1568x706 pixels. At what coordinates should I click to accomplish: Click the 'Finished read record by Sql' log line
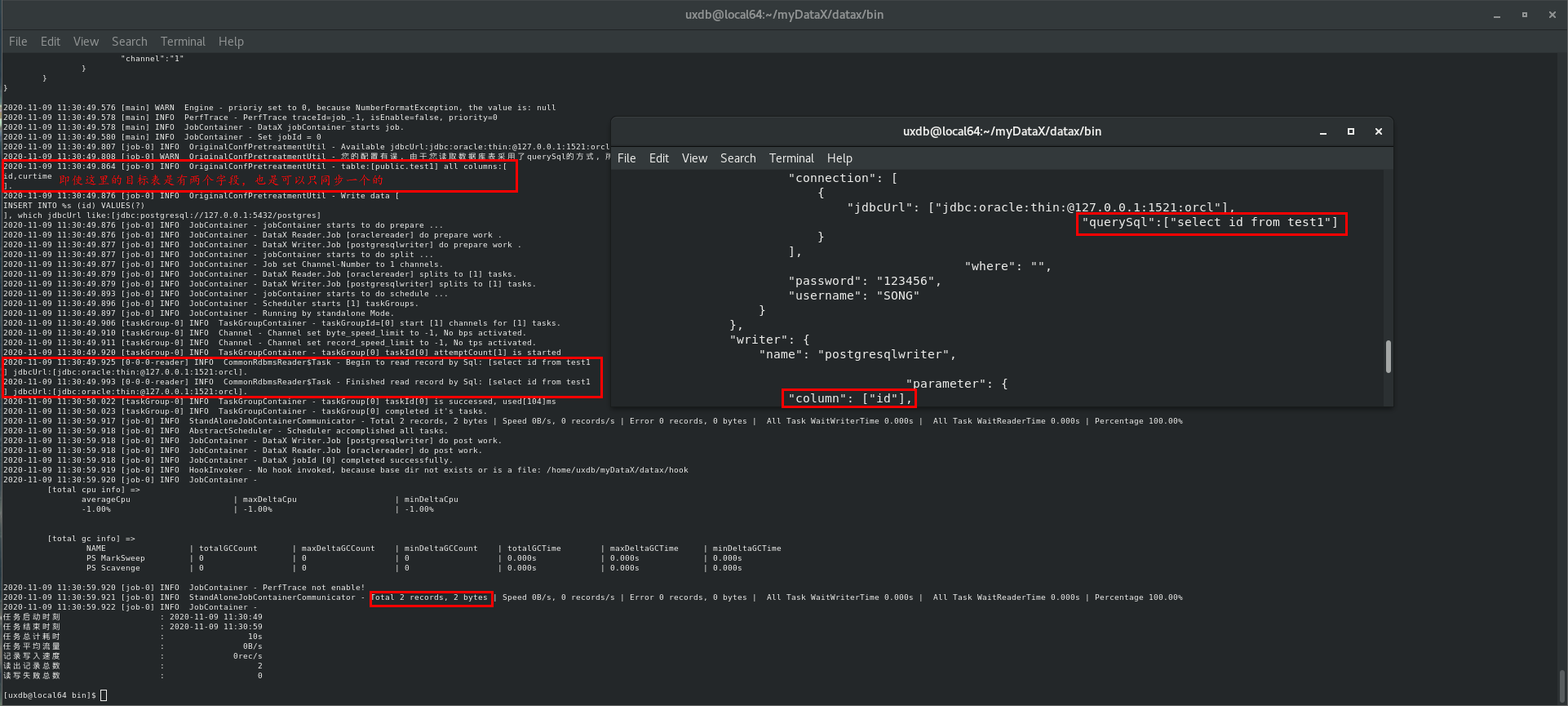[297, 382]
